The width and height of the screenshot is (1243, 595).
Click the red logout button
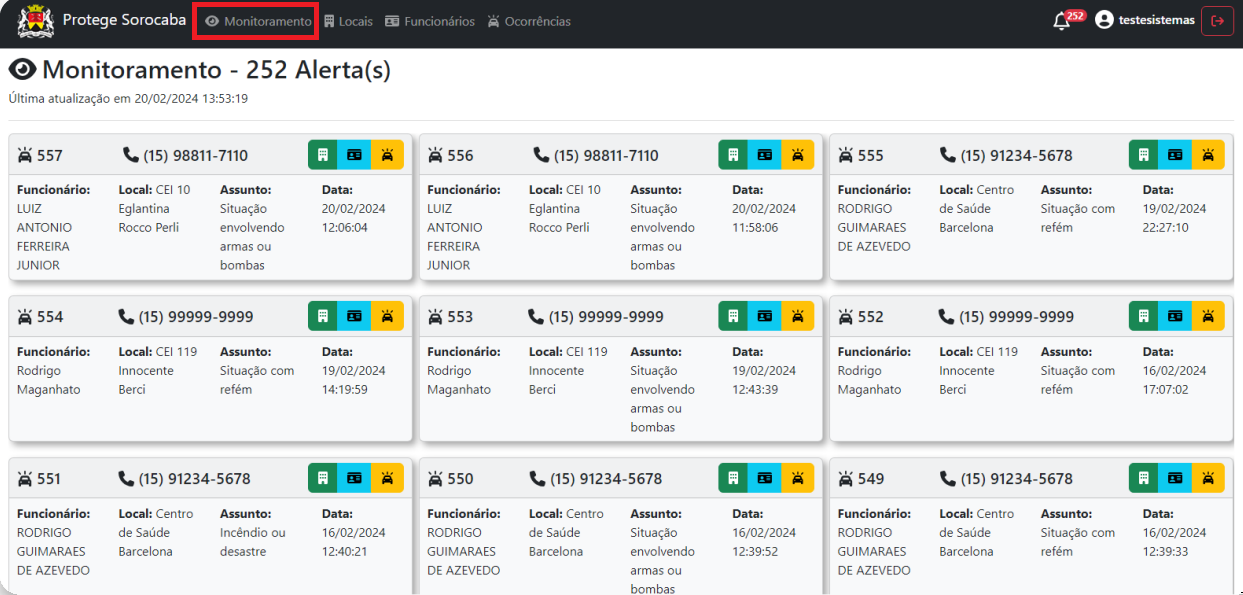pos(1217,20)
